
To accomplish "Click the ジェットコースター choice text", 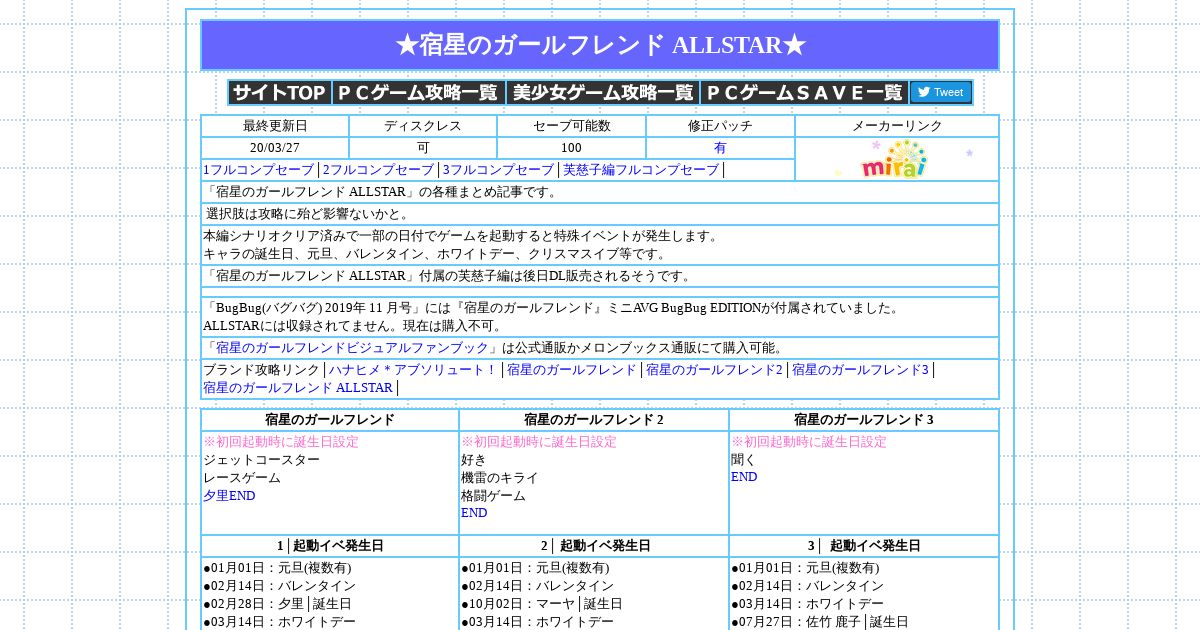I will click(261, 460).
